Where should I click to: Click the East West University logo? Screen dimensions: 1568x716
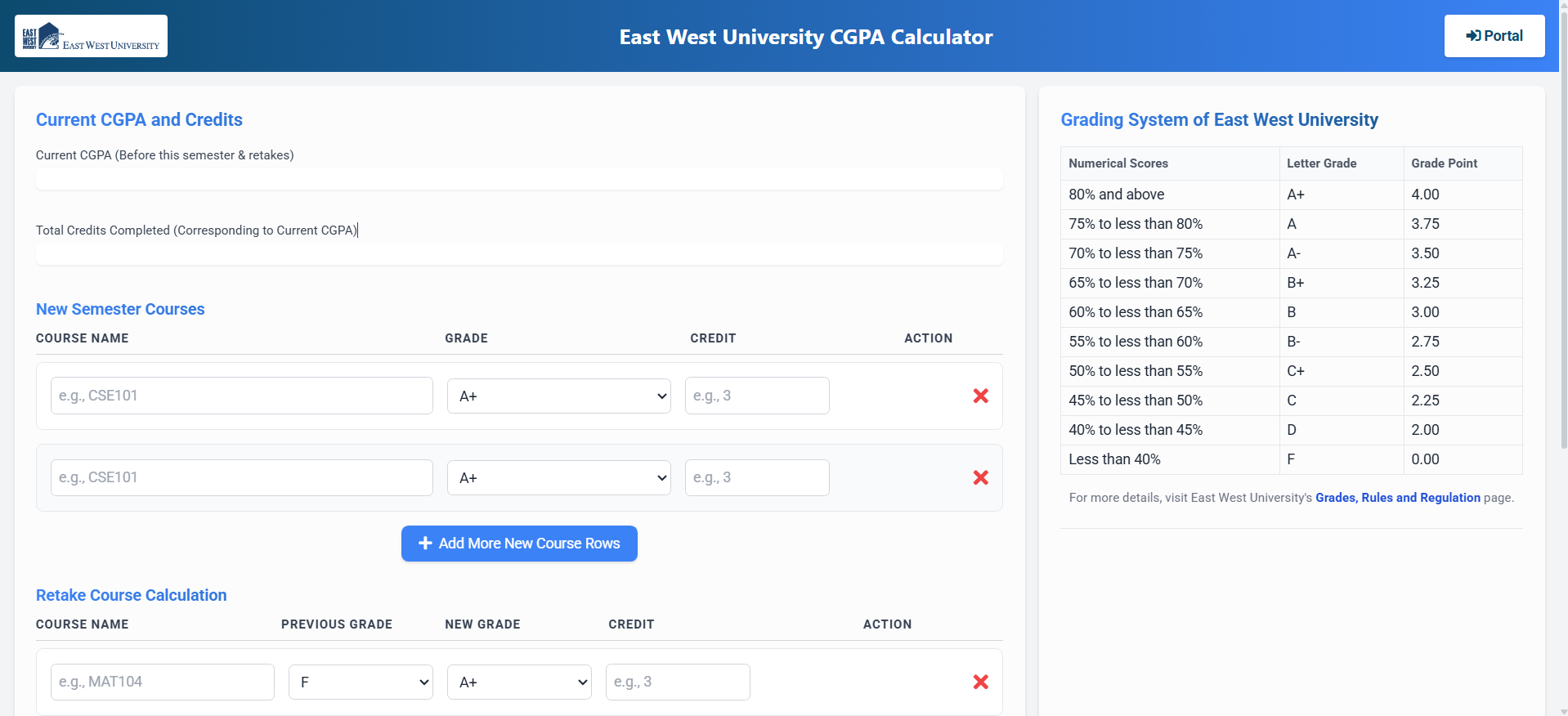tap(91, 36)
